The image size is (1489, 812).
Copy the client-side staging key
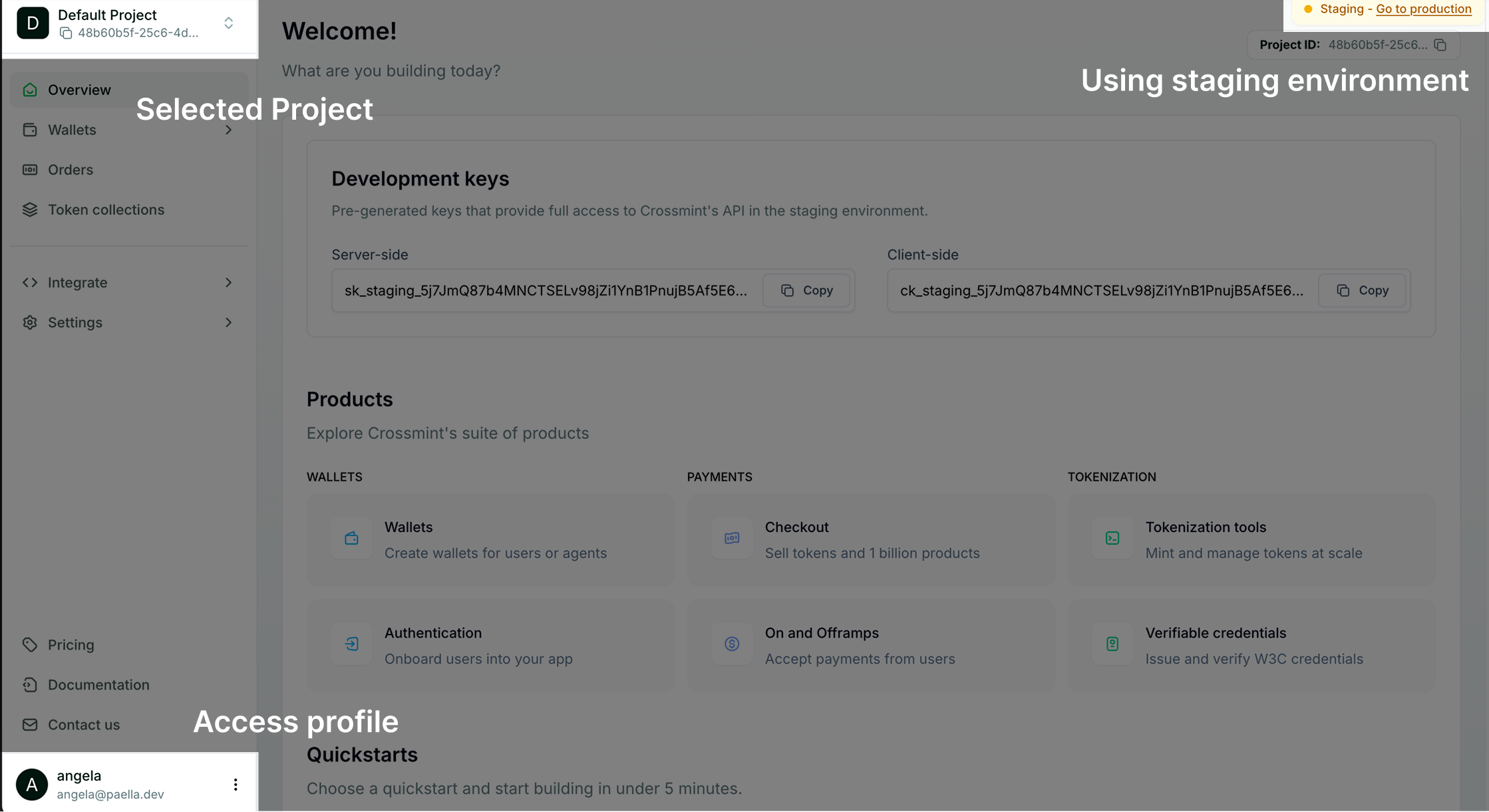click(x=1362, y=291)
